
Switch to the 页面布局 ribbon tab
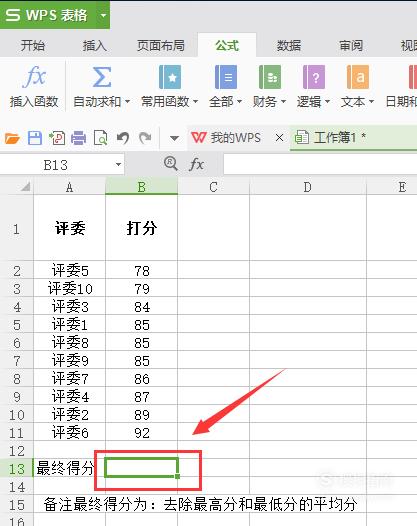[161, 45]
